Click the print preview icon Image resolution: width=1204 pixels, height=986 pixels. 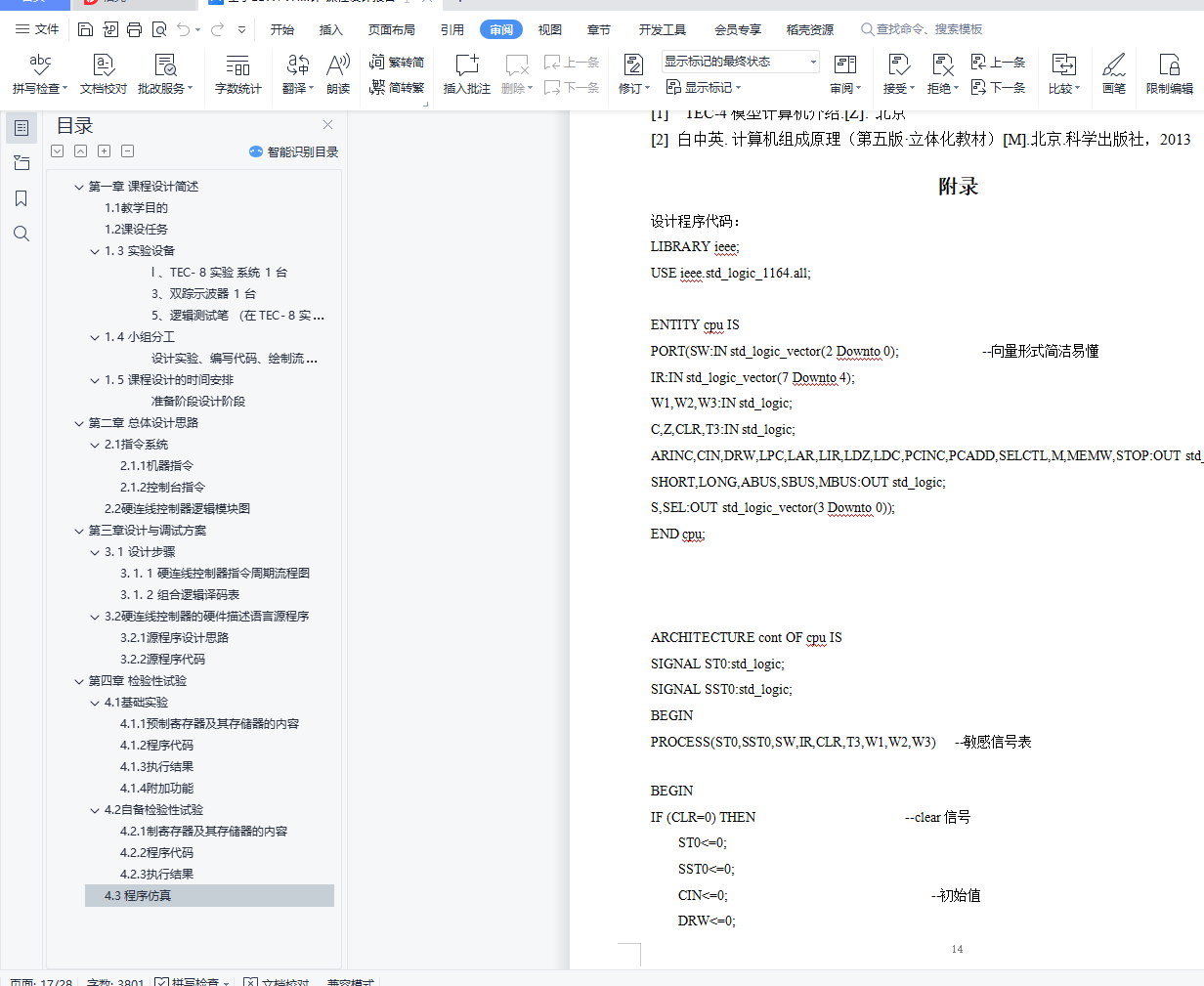pos(159,29)
